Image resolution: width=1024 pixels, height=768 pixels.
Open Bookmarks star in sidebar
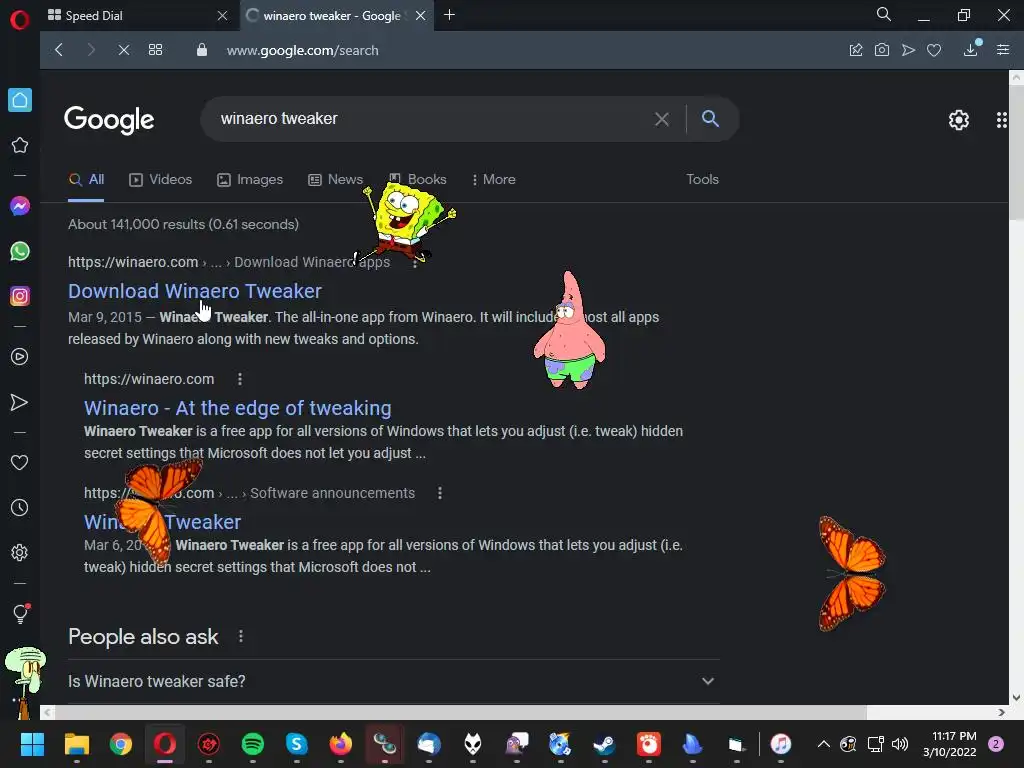(20, 145)
